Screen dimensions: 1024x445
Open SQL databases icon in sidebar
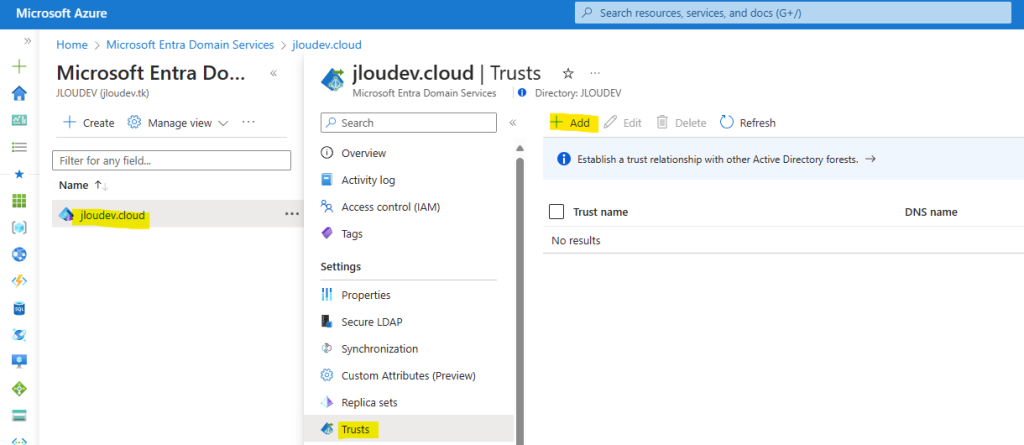click(x=20, y=308)
